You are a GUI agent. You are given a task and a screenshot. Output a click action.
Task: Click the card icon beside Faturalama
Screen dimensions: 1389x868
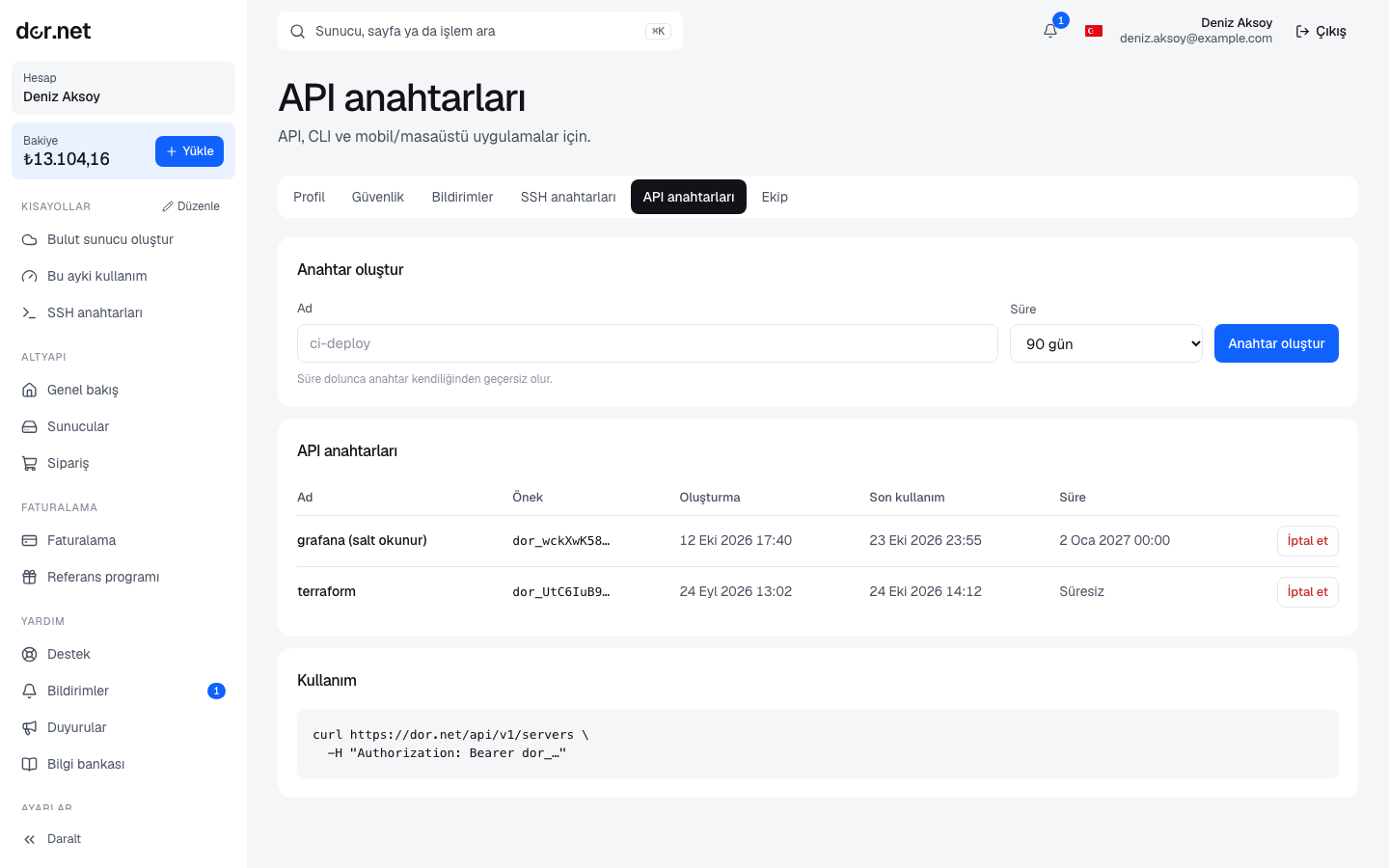[30, 540]
